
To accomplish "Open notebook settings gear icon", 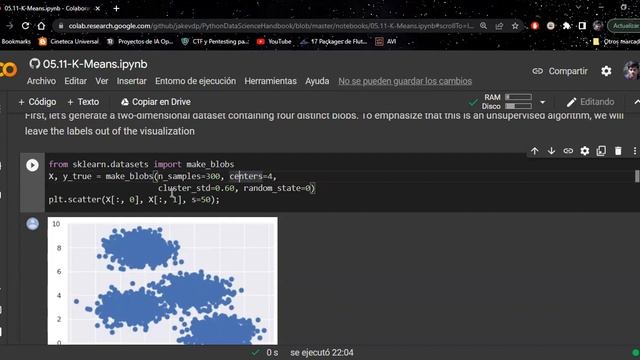I will coord(606,71).
